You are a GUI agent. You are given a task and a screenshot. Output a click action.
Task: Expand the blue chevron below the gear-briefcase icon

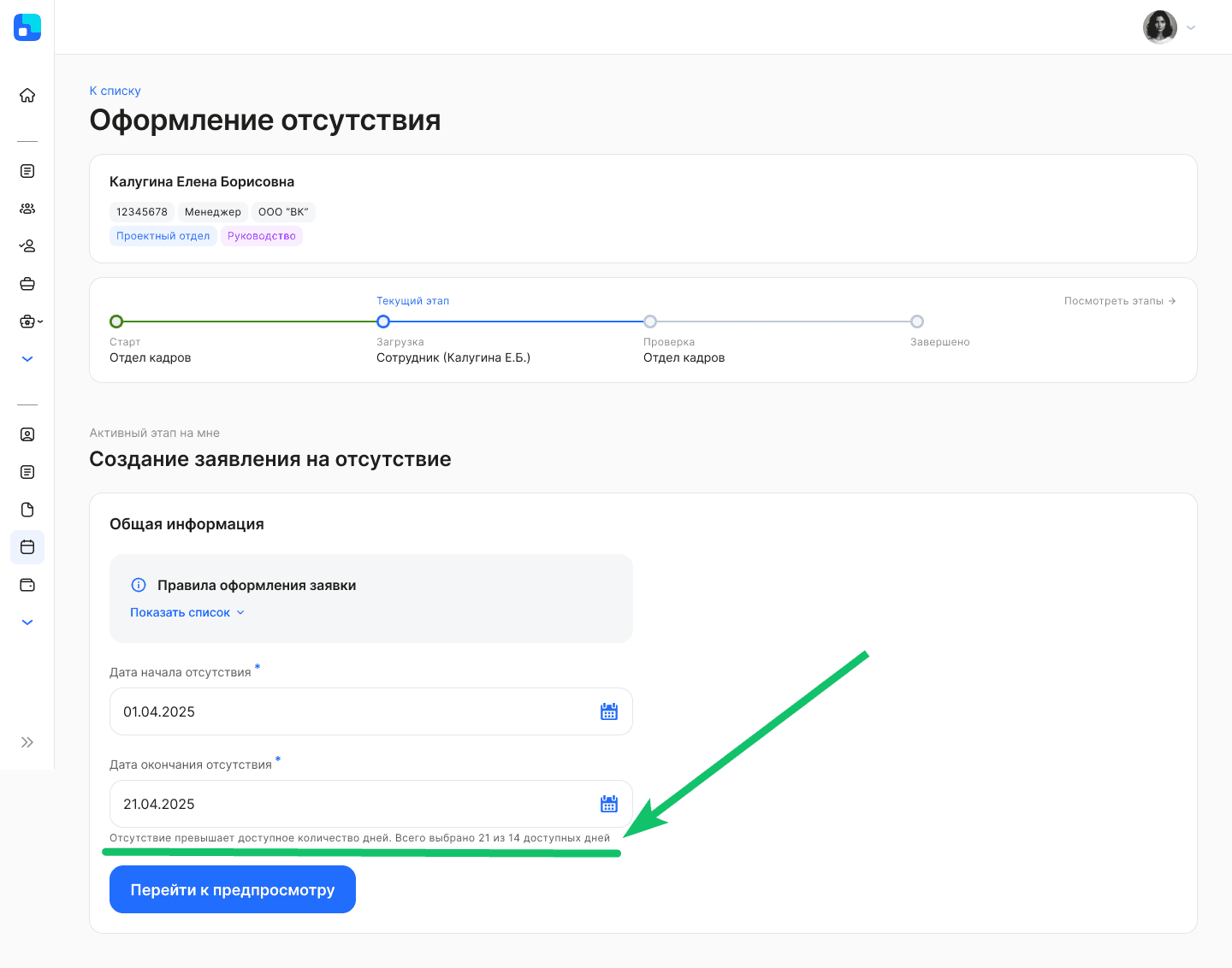27,359
